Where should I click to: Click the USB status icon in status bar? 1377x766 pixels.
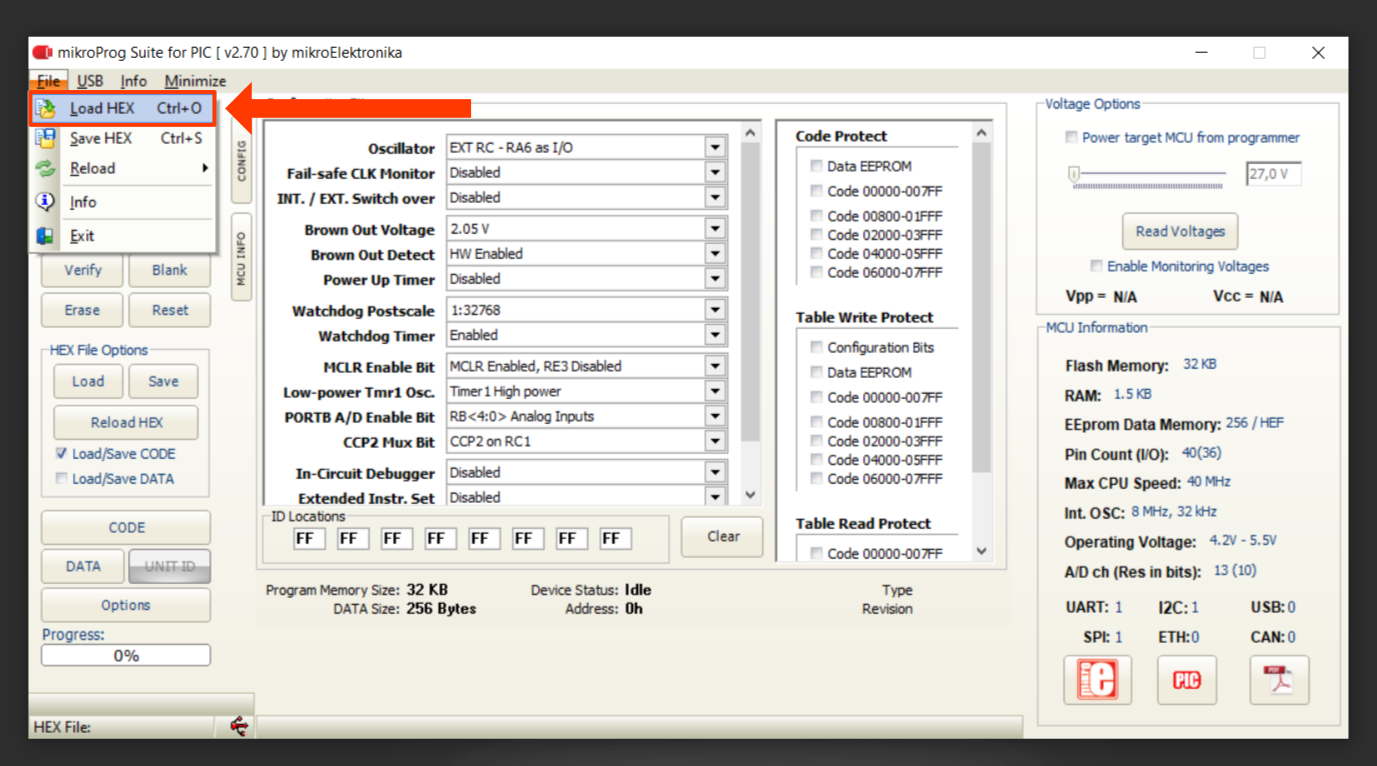click(x=239, y=727)
